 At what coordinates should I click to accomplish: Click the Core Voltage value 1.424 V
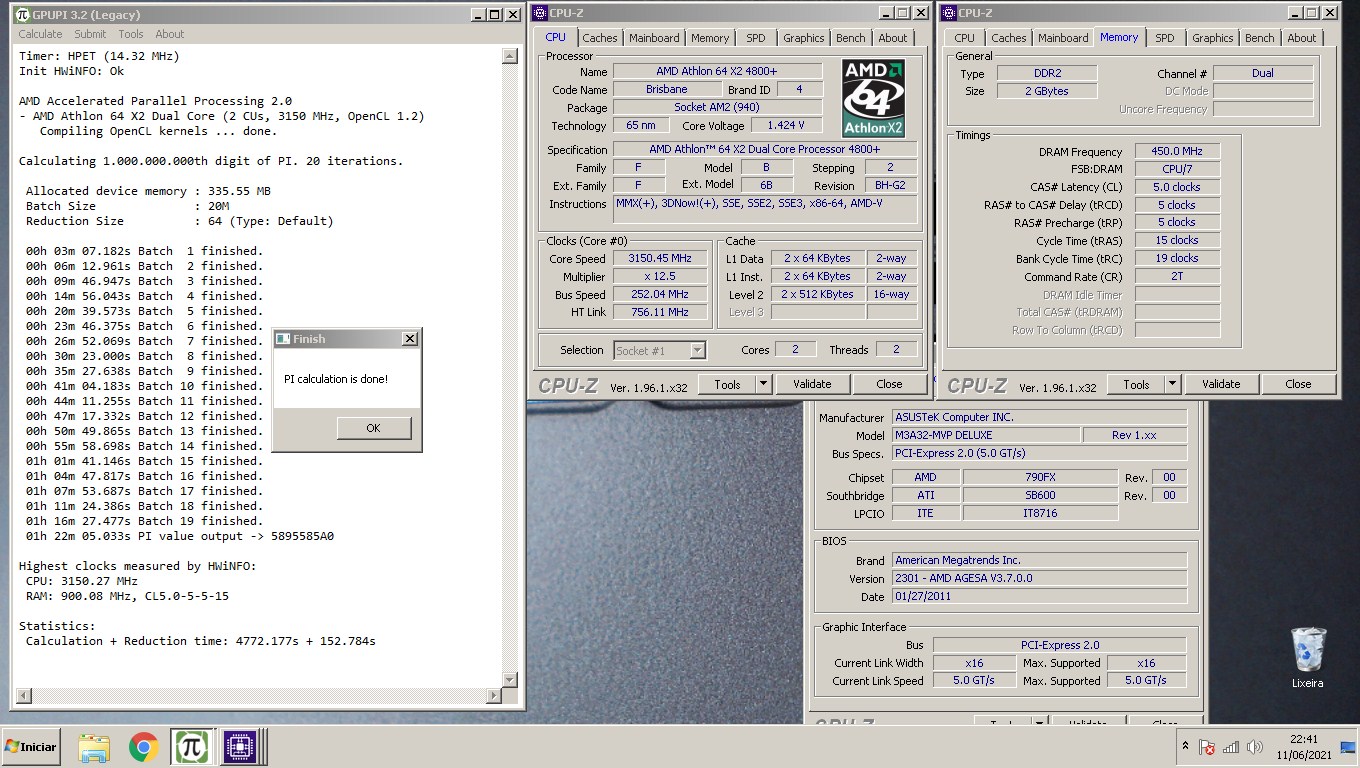pyautogui.click(x=786, y=125)
